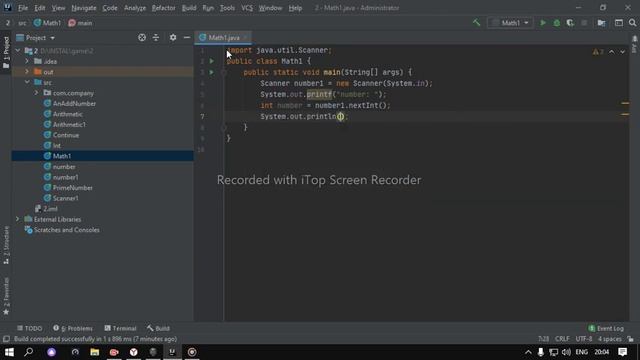Image resolution: width=640 pixels, height=360 pixels.
Task: Open the Math1 run configuration dropdown
Action: click(x=510, y=23)
